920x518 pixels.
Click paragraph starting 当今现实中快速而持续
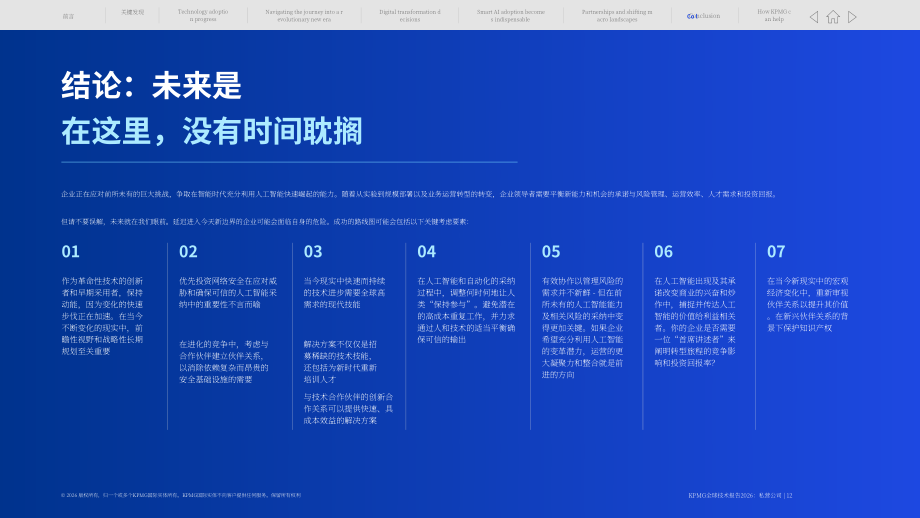tap(344, 293)
